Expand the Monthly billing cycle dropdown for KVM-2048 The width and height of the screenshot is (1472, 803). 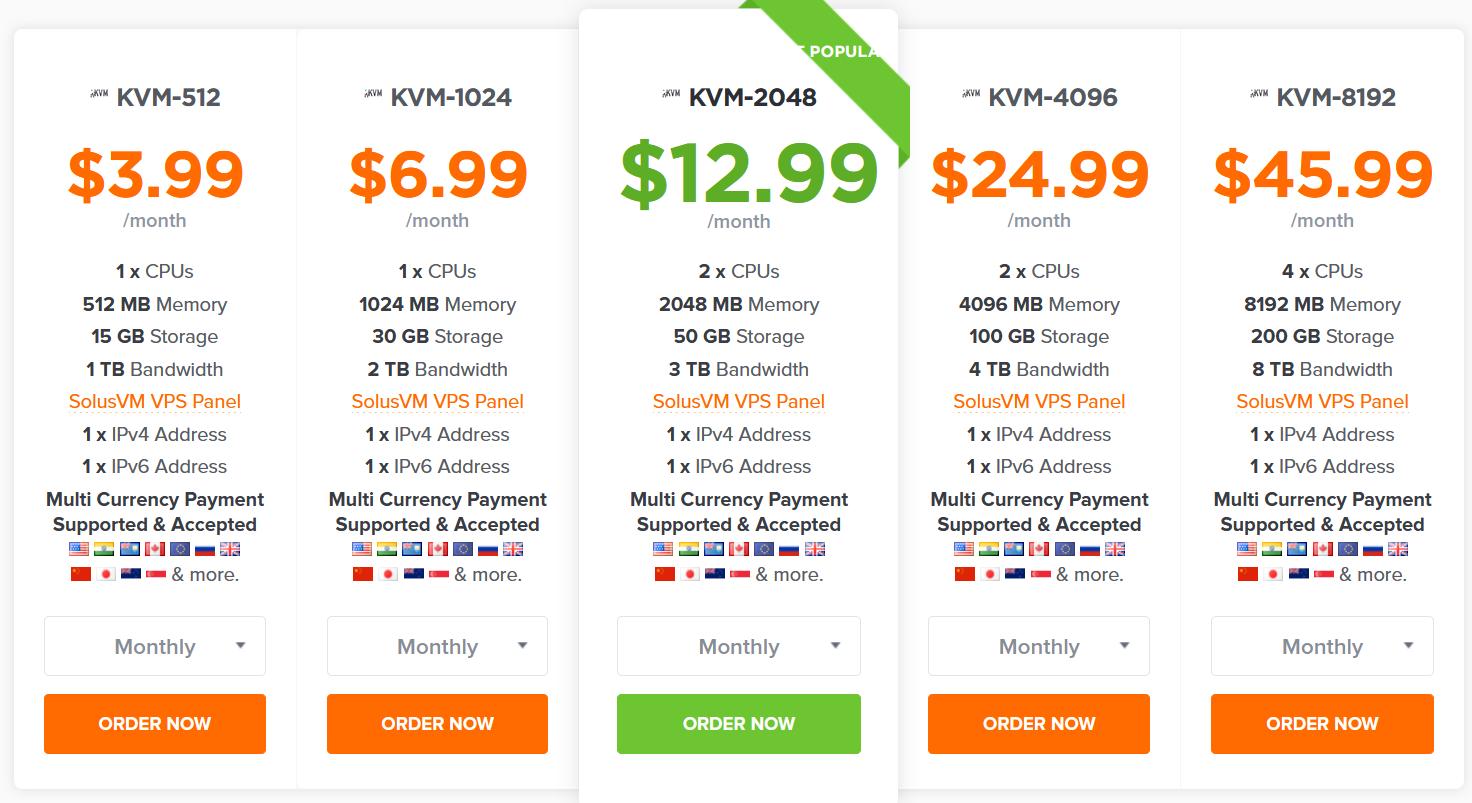738,646
